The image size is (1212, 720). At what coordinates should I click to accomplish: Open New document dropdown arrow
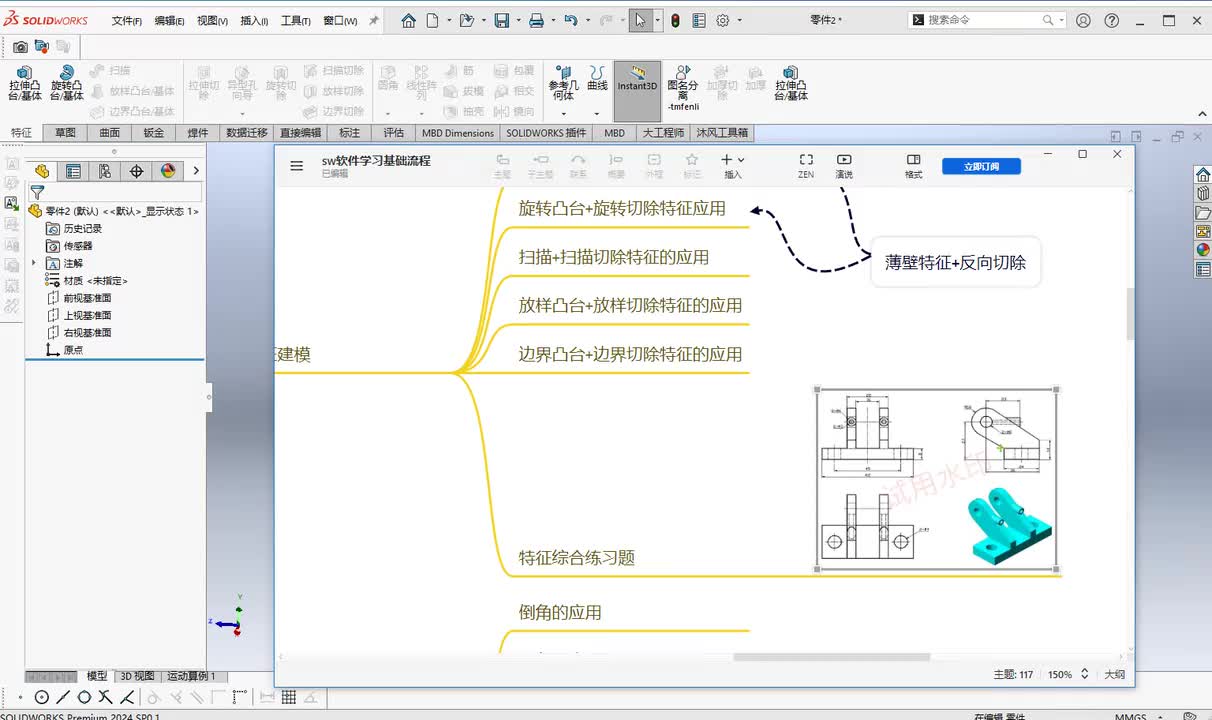pos(448,20)
